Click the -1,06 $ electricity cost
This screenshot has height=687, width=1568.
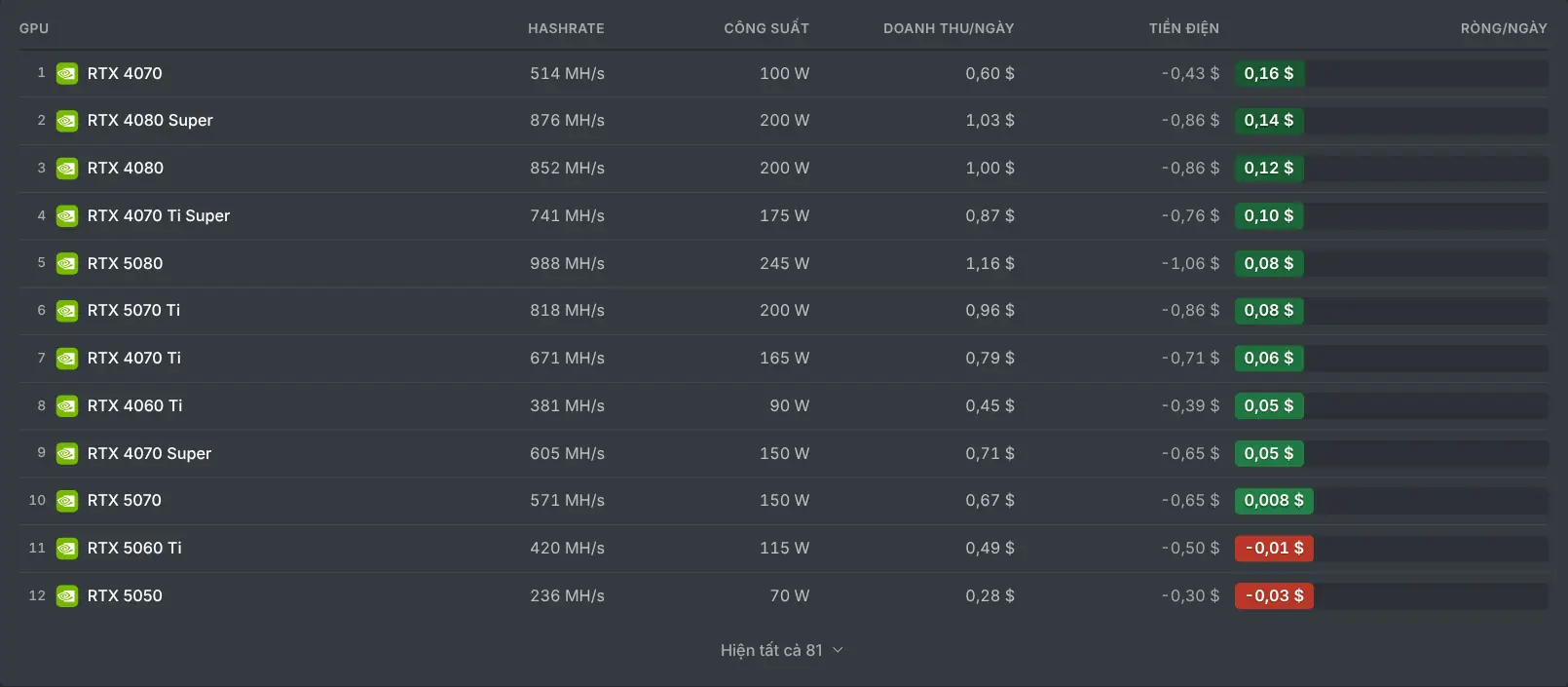(1190, 263)
